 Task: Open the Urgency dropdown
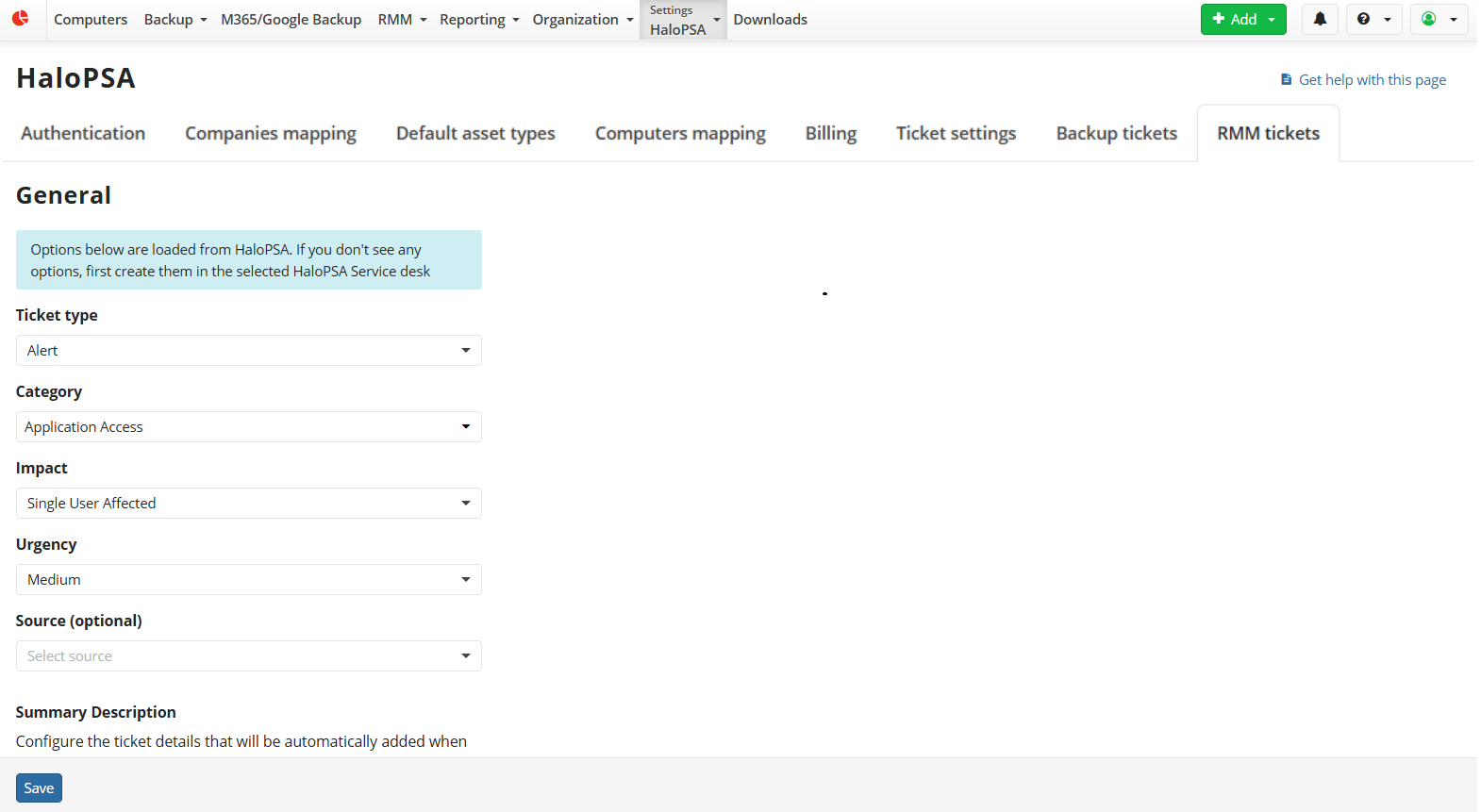point(249,580)
